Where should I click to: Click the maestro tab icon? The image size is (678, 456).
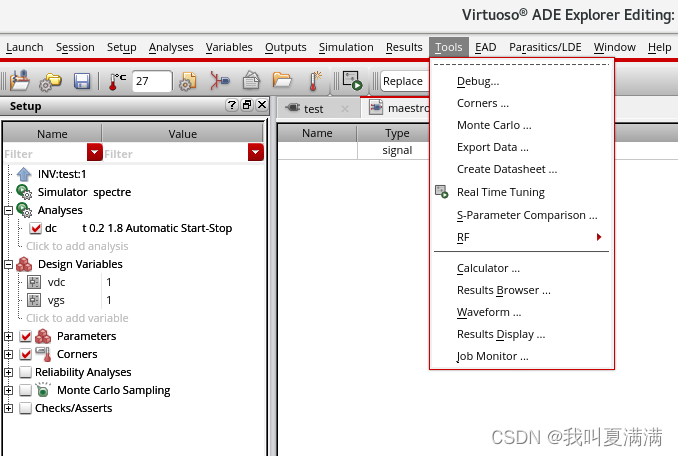pyautogui.click(x=376, y=107)
